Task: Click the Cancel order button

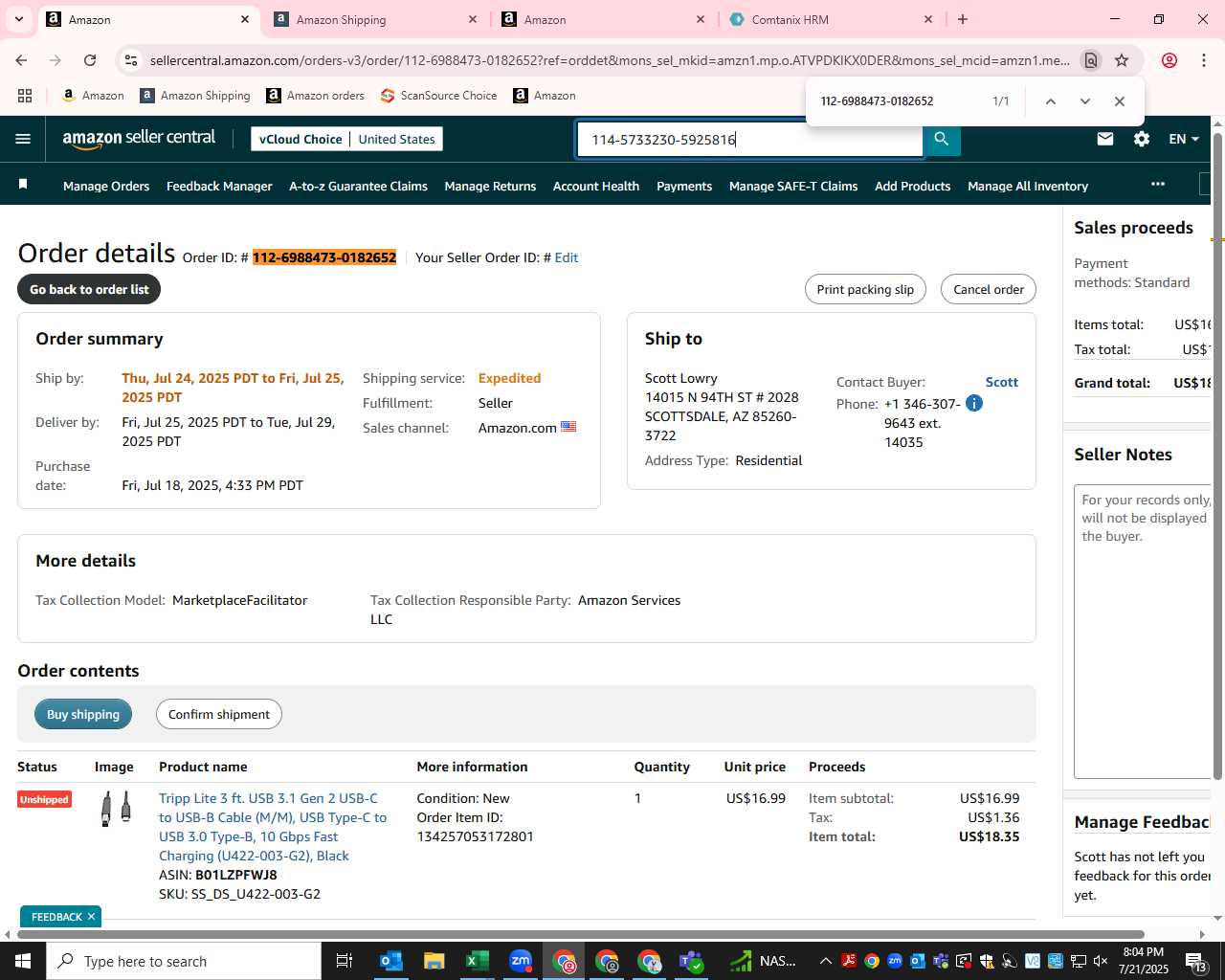Action: [989, 289]
